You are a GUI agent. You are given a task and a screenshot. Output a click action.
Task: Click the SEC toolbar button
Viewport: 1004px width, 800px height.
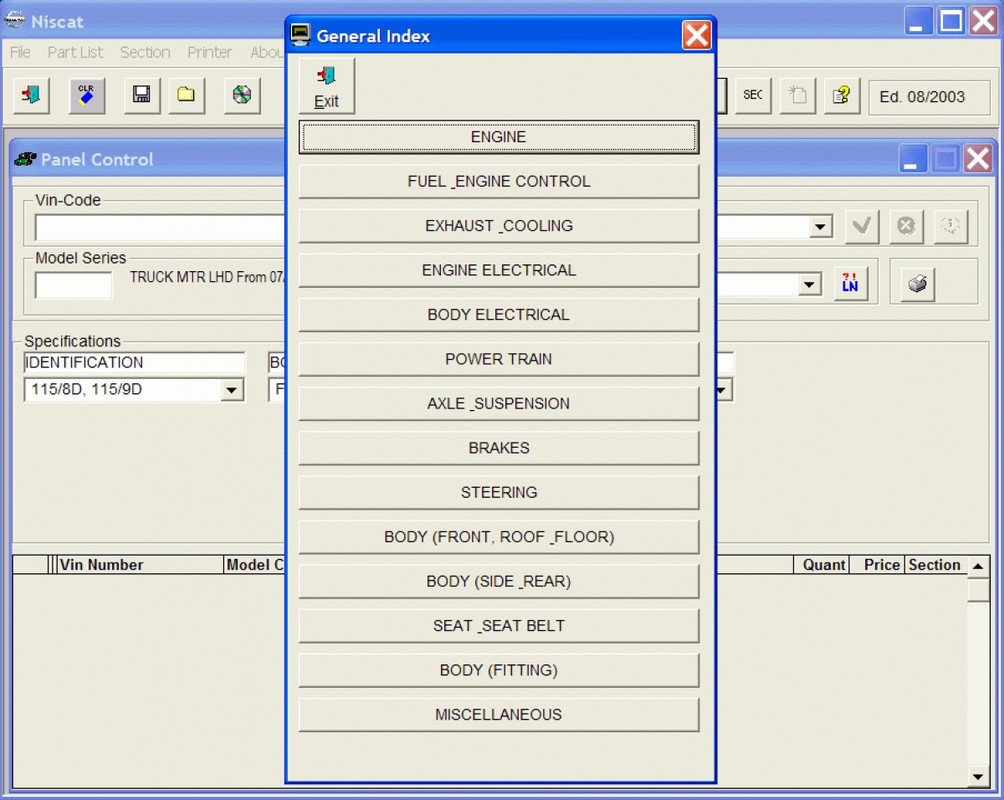pyautogui.click(x=753, y=96)
